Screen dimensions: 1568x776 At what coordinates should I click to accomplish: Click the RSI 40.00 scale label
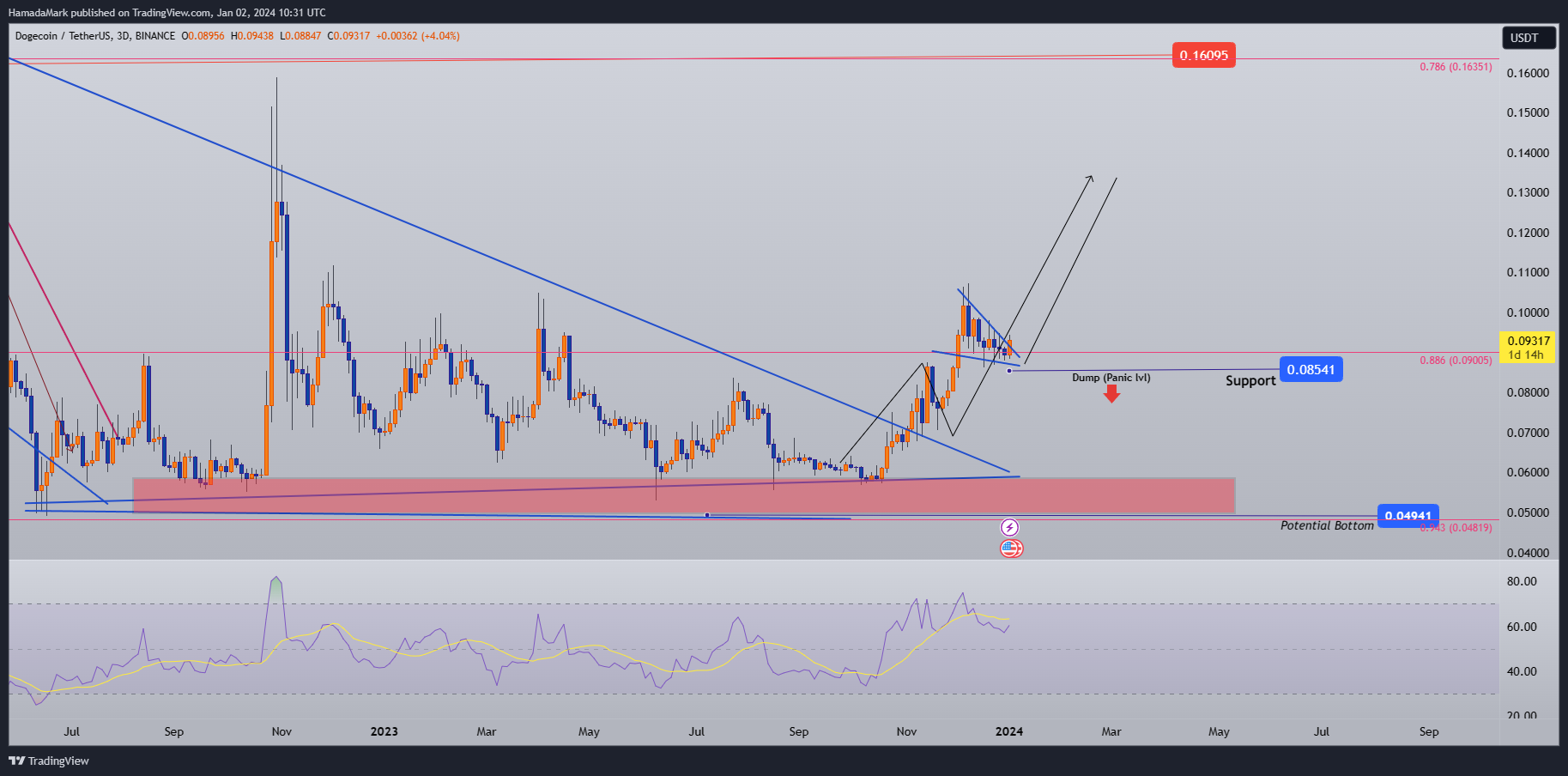coord(1522,671)
